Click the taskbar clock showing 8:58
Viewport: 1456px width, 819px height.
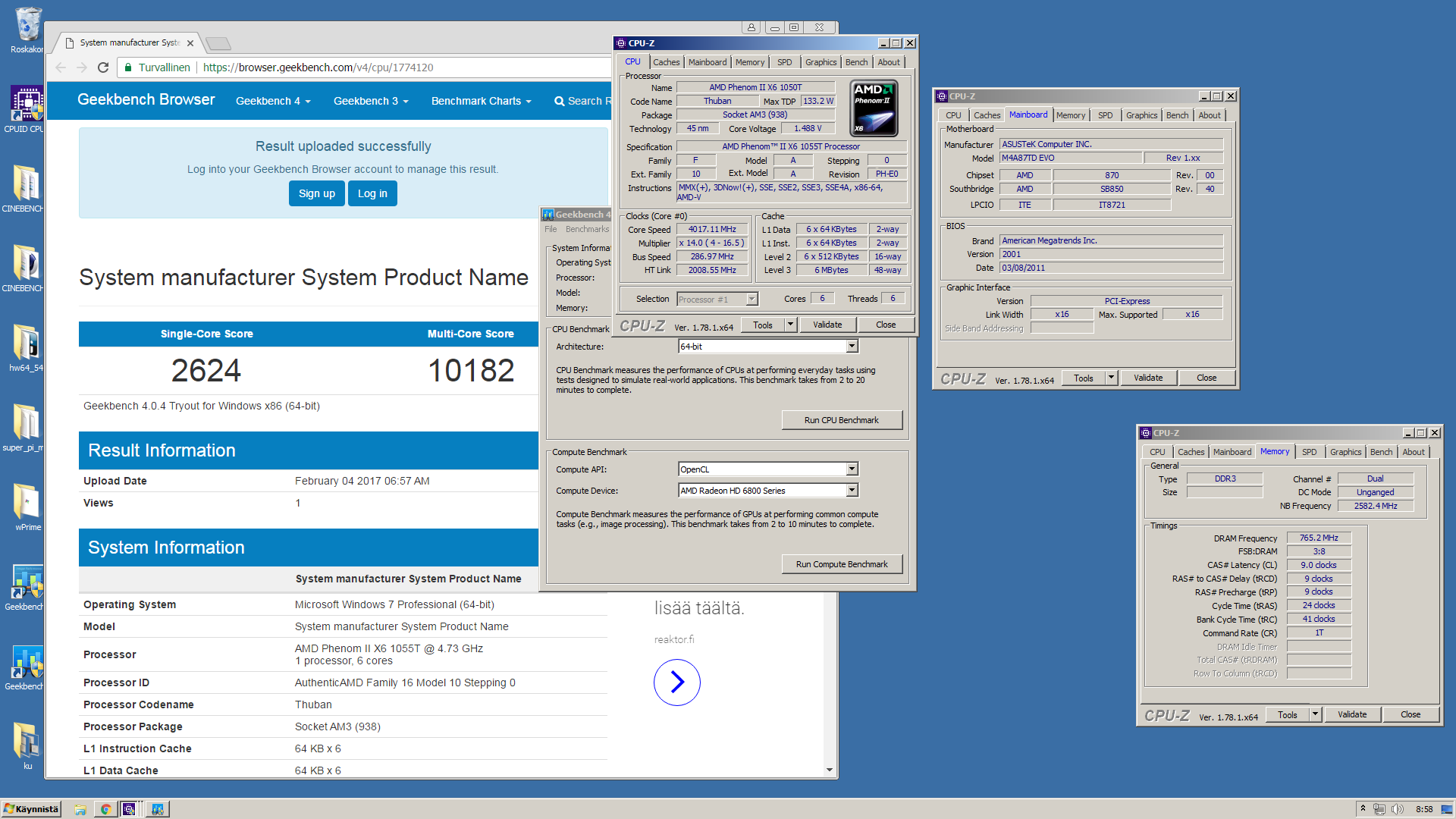coord(1424,809)
